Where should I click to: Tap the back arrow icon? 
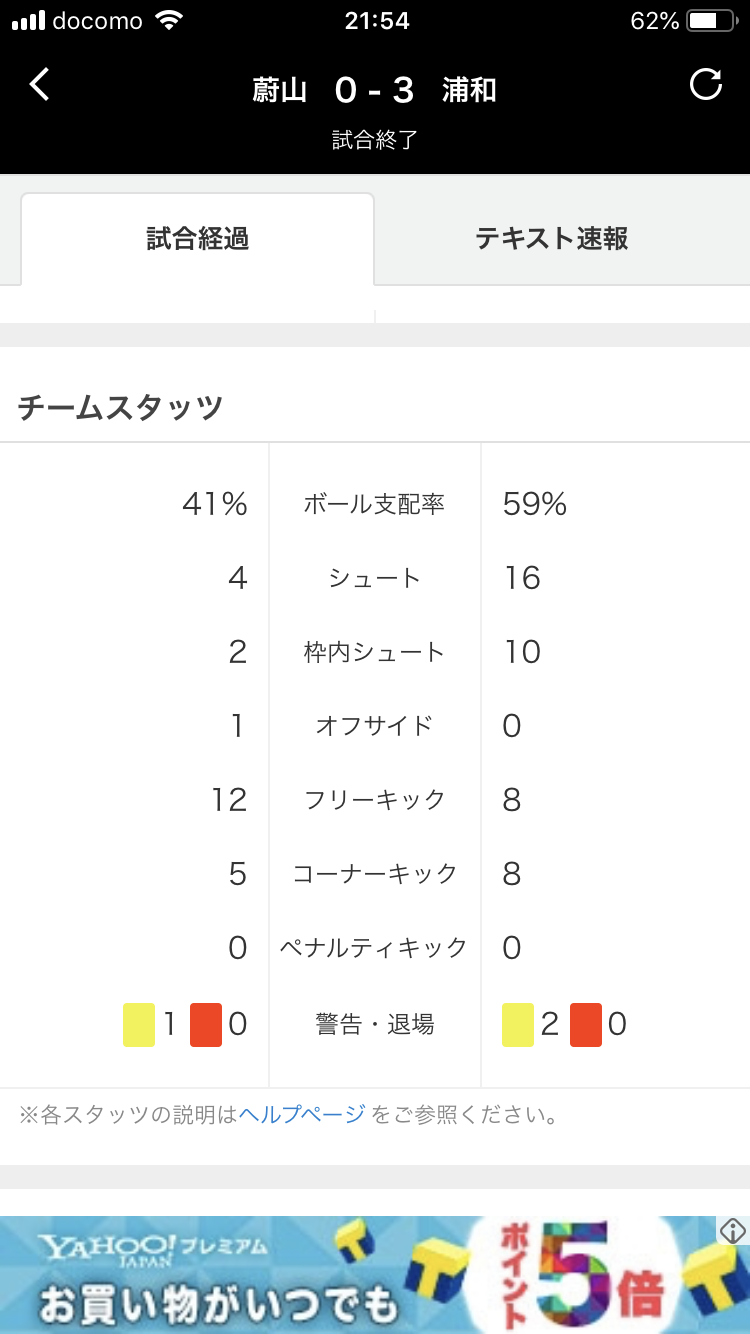coord(39,86)
